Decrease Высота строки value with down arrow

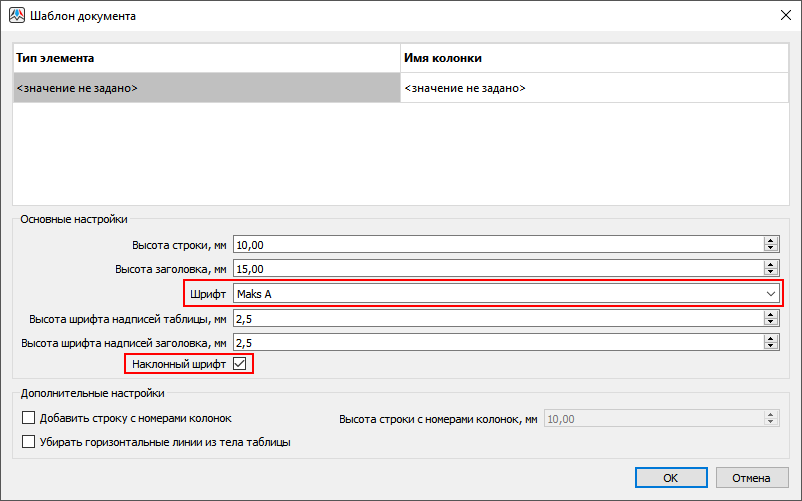pos(770,248)
